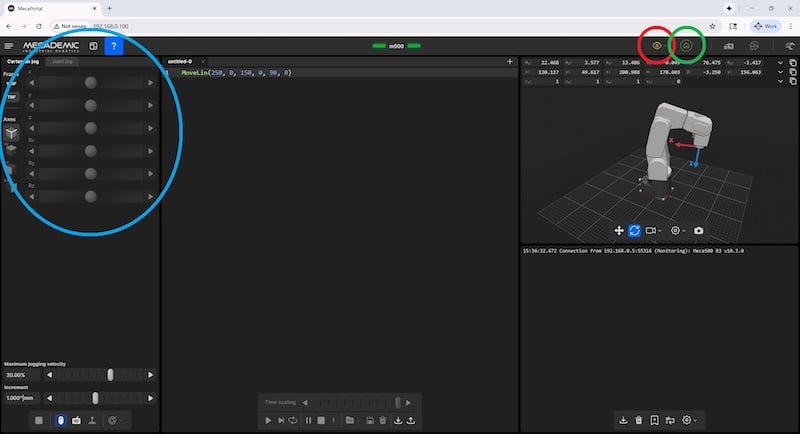Screen dimensions: 800x434
Task: Click the jogging velocity slider handle
Action: pyautogui.click(x=110, y=375)
